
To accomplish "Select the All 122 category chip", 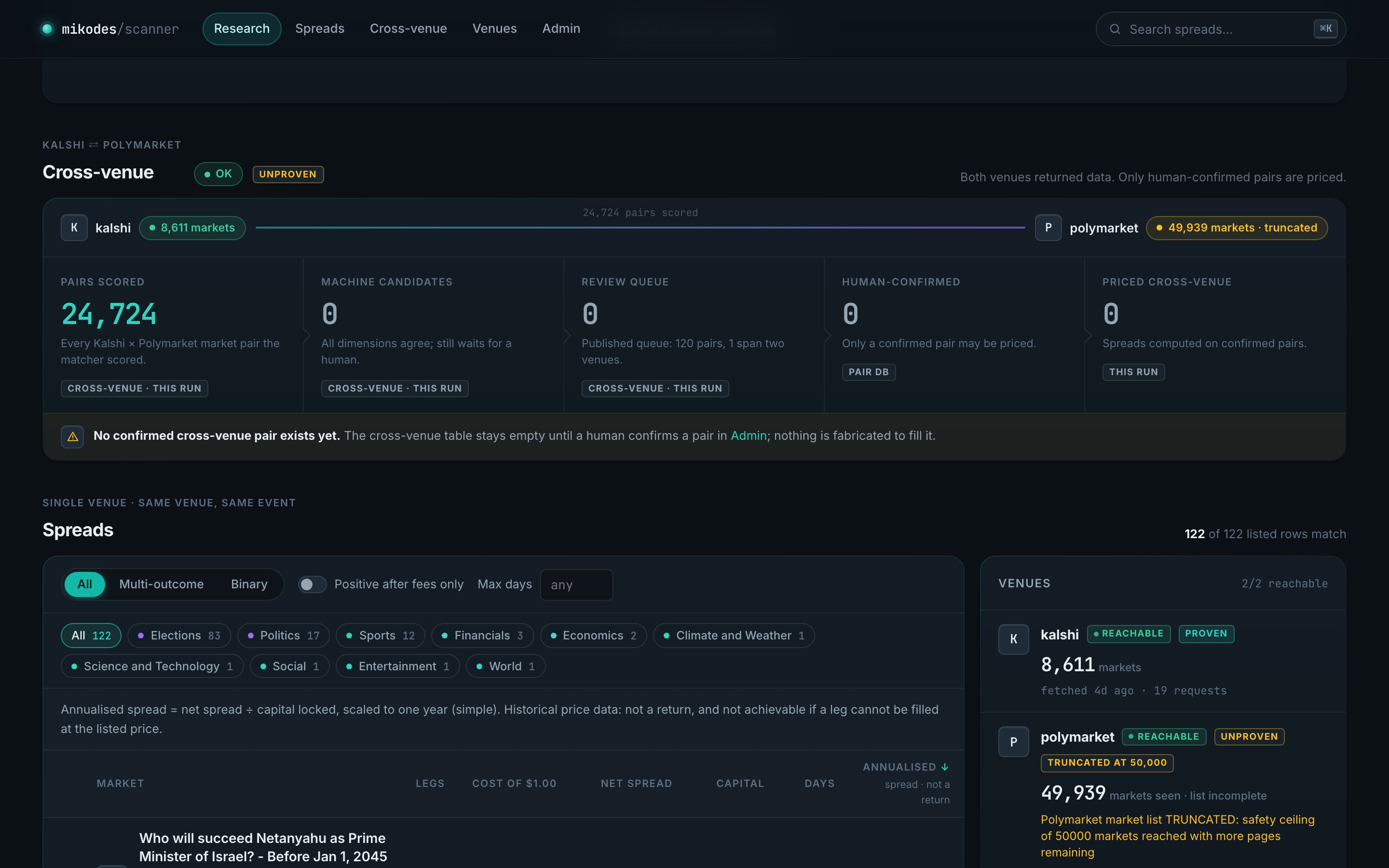I will [91, 636].
